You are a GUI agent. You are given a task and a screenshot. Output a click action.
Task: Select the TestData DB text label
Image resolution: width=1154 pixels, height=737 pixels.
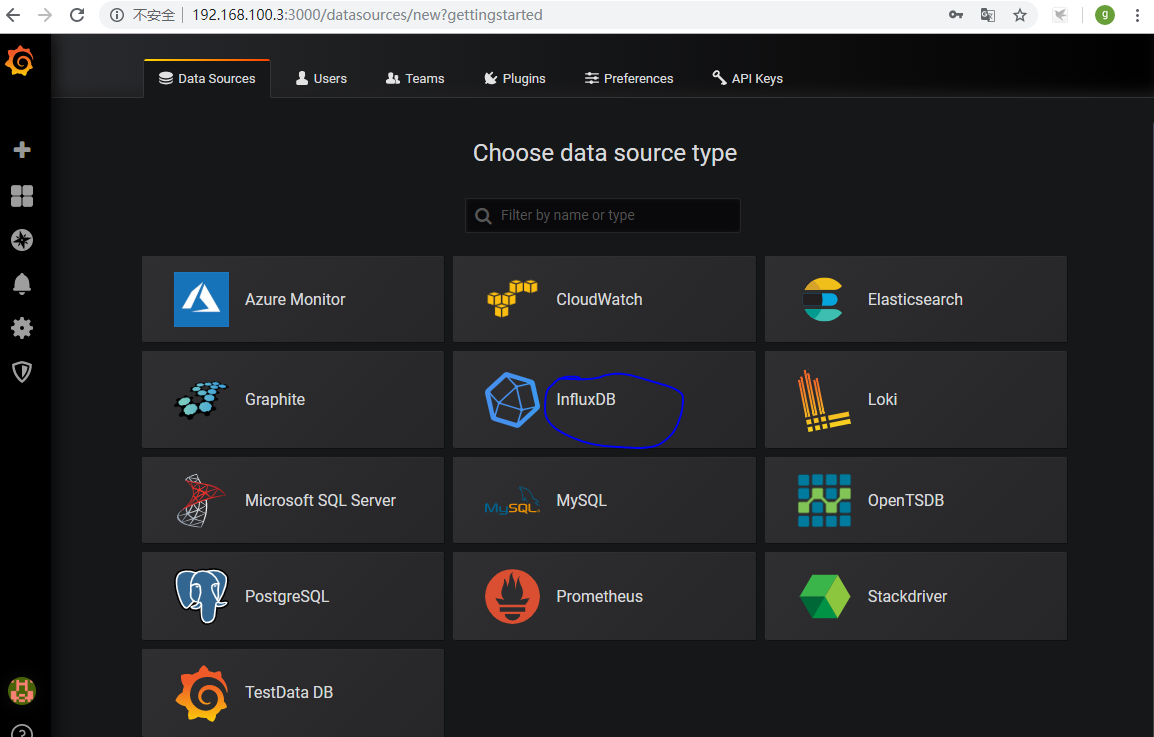click(x=288, y=693)
